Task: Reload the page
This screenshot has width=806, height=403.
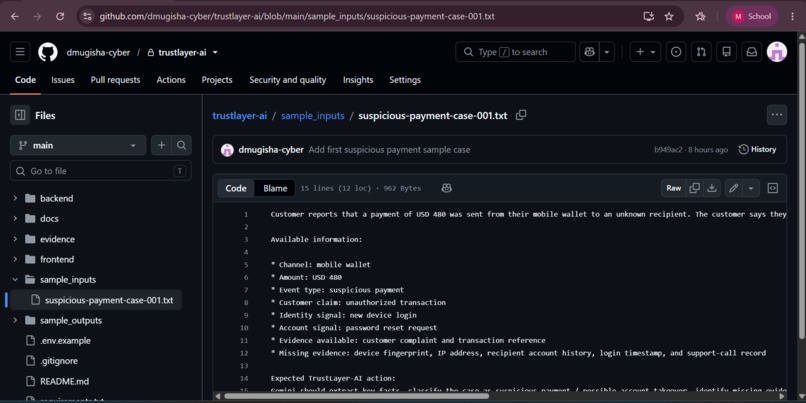Action: pos(60,16)
